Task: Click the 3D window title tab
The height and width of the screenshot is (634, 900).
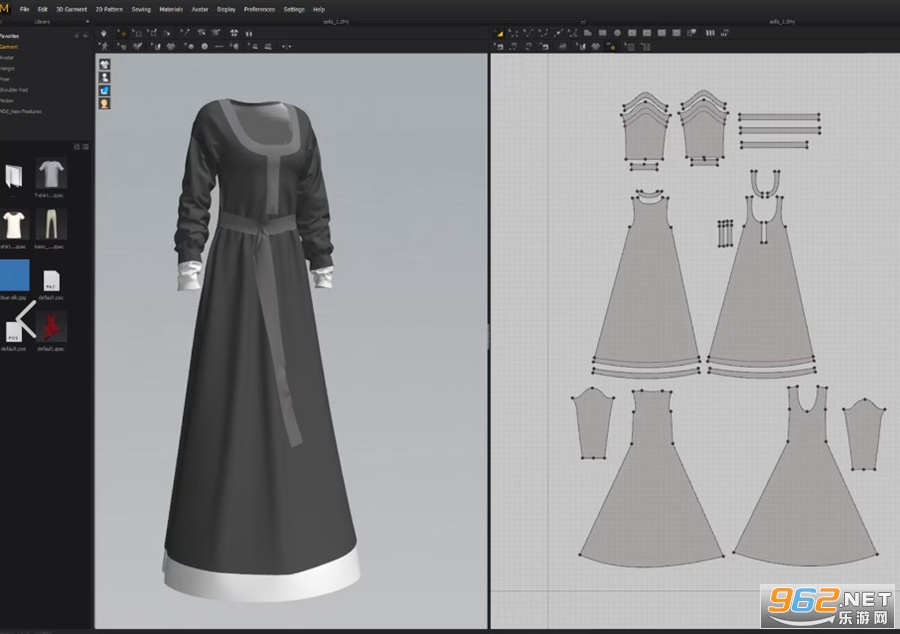Action: [336, 22]
